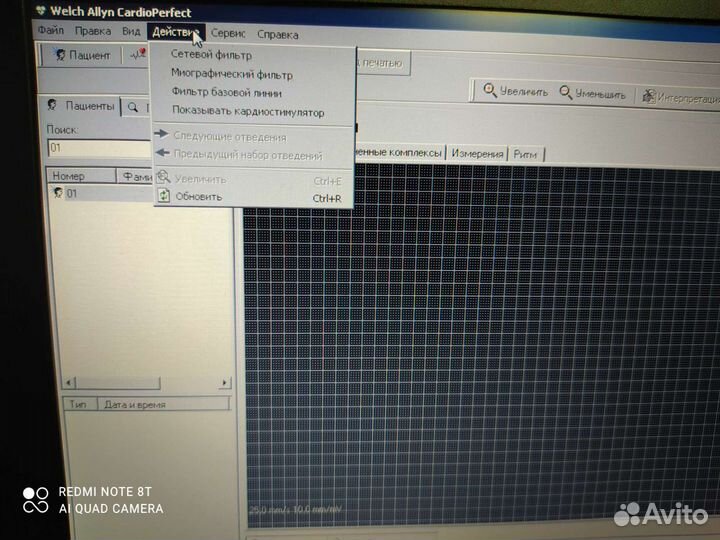The height and width of the screenshot is (540, 720).
Task: Open the Справка menu
Action: pyautogui.click(x=277, y=35)
